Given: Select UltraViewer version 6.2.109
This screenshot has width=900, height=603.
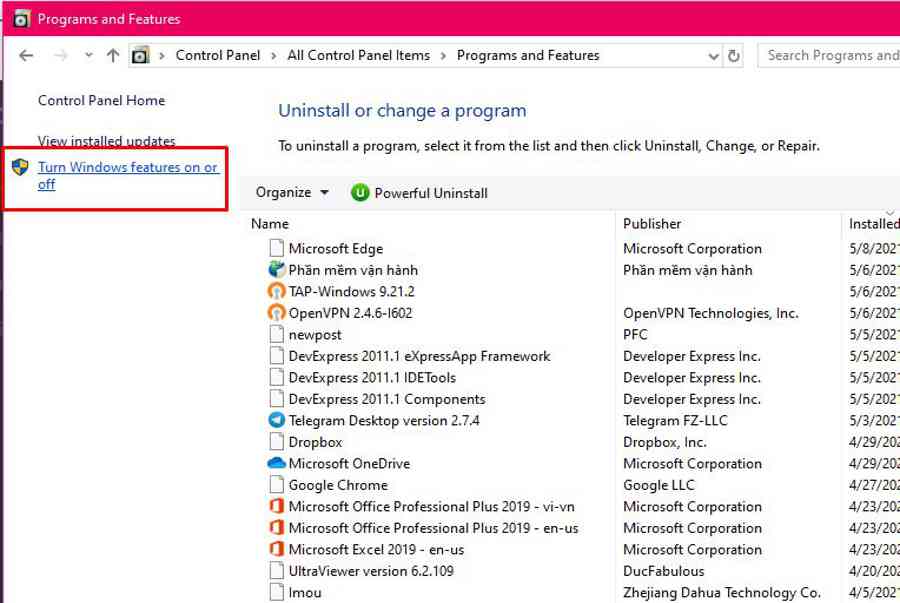Looking at the screenshot, I should 371,571.
